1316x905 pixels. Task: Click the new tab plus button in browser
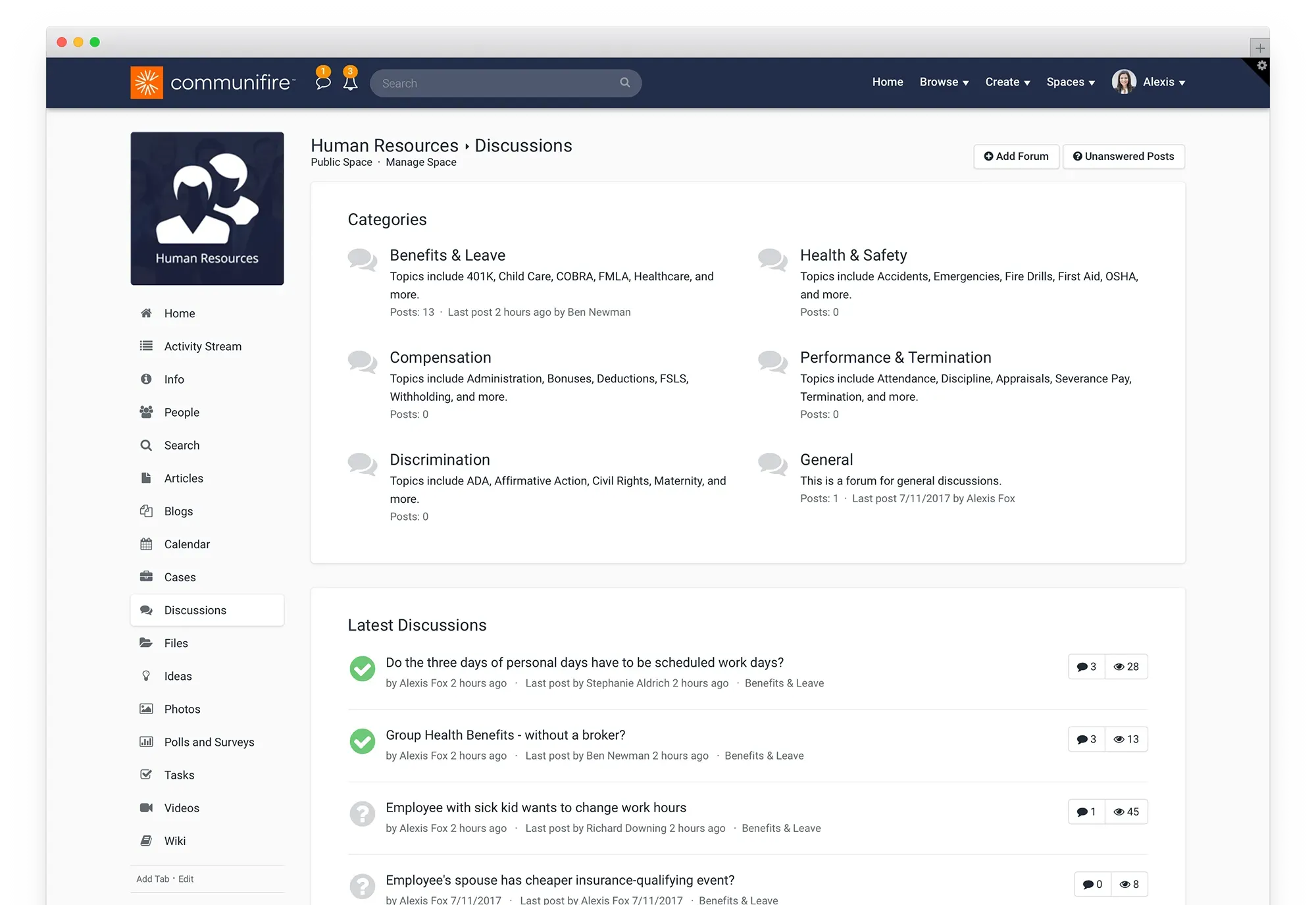[x=1260, y=48]
